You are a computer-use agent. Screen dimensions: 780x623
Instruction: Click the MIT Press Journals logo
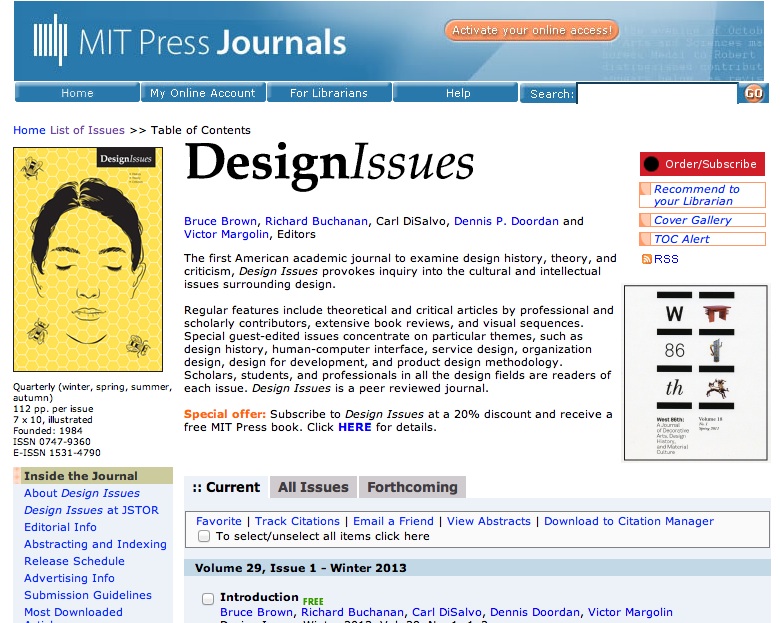pos(190,42)
